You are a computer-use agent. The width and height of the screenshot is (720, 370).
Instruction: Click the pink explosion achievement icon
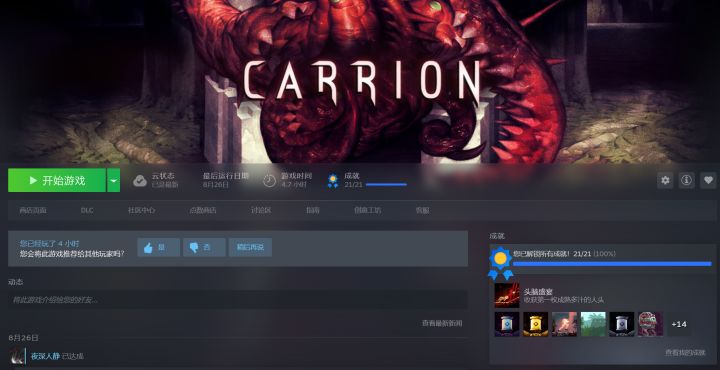564,324
